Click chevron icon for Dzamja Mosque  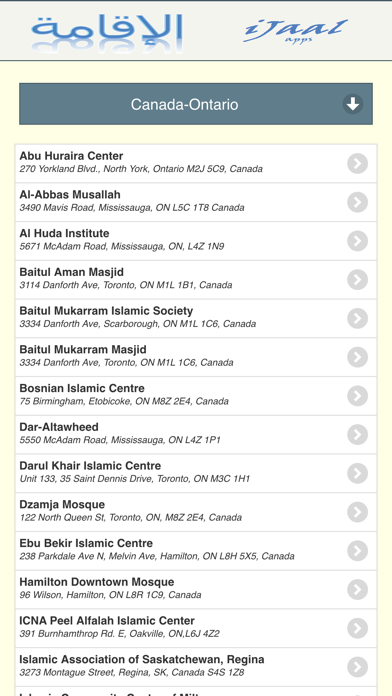coord(357,512)
